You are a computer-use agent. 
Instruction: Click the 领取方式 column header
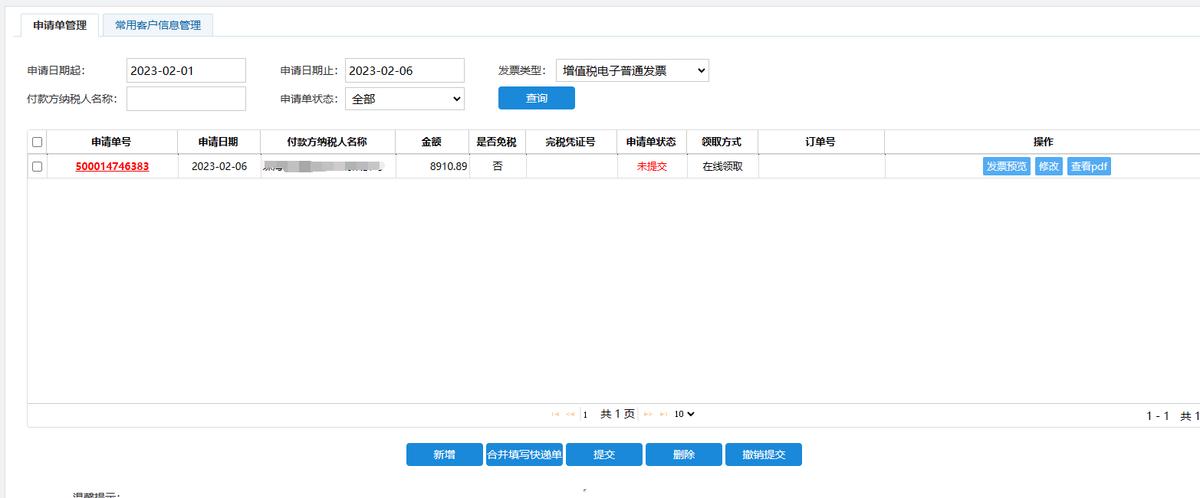pyautogui.click(x=721, y=142)
